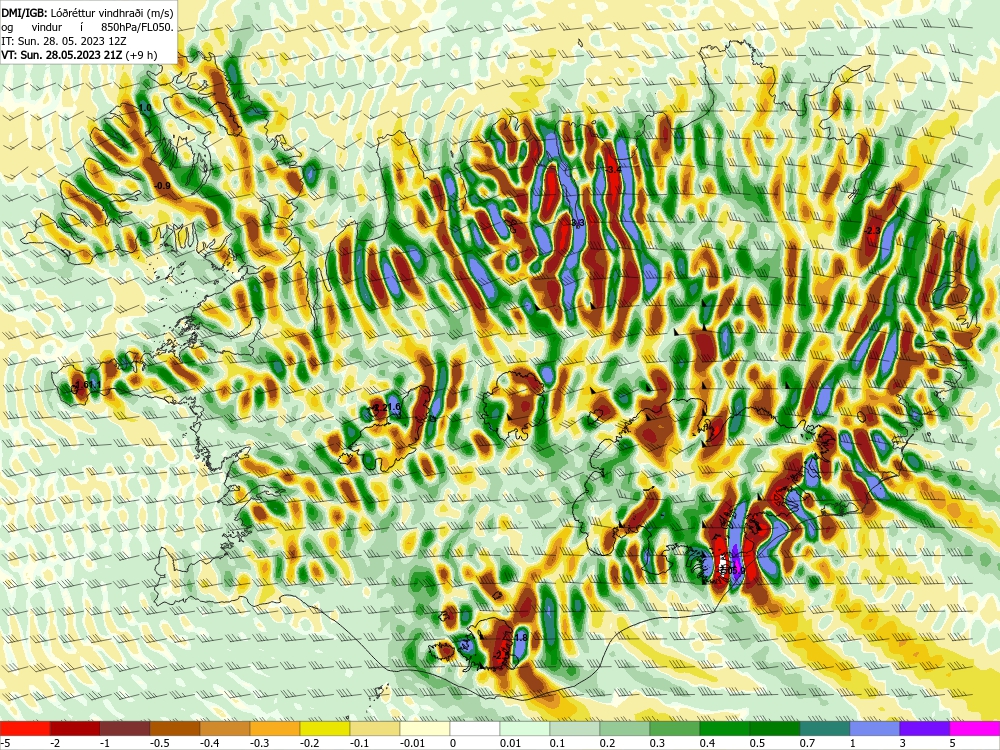Select the medium green legend swatch above 0.3
This screenshot has width=1000, height=750.
pyautogui.click(x=675, y=728)
